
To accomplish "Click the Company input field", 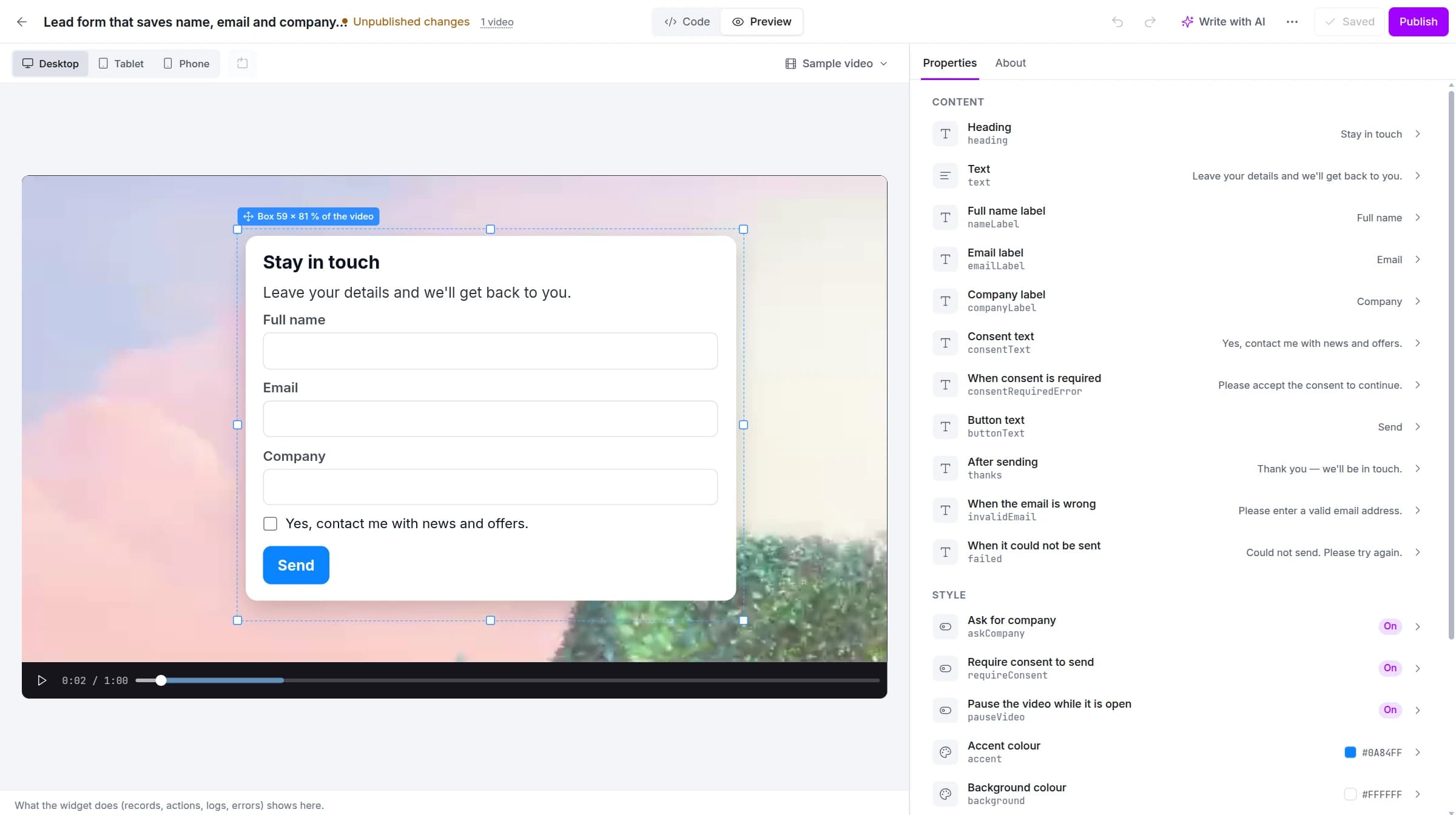I will coord(490,487).
